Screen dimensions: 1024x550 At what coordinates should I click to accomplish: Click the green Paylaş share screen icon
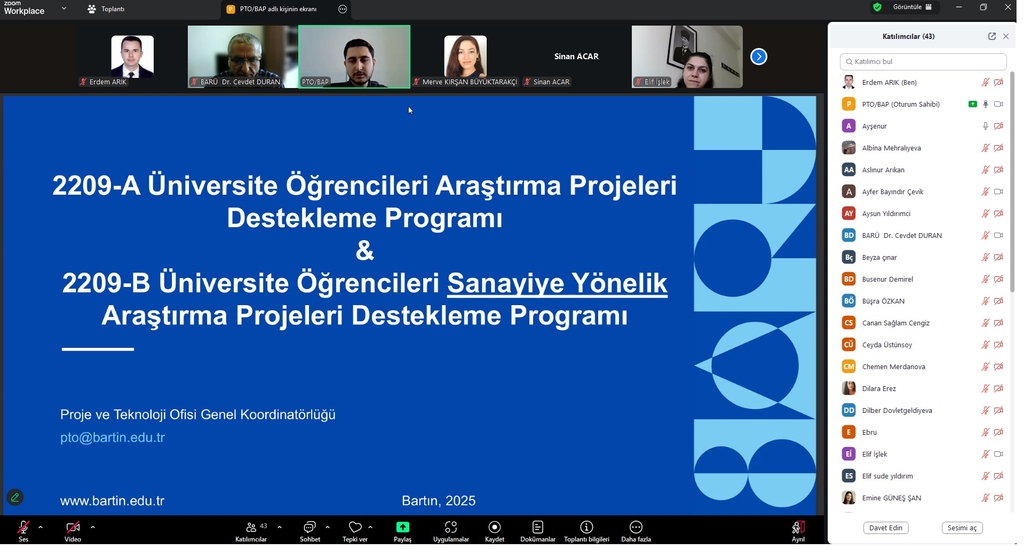(x=402, y=527)
